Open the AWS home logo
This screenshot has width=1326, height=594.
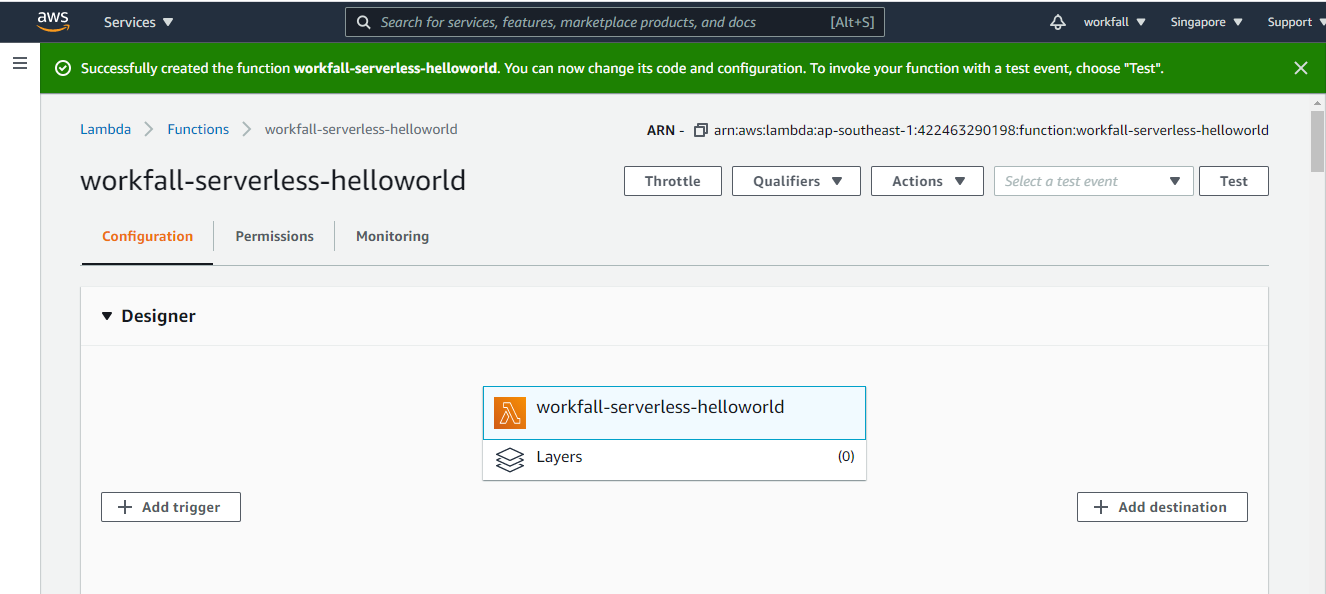[x=53, y=21]
